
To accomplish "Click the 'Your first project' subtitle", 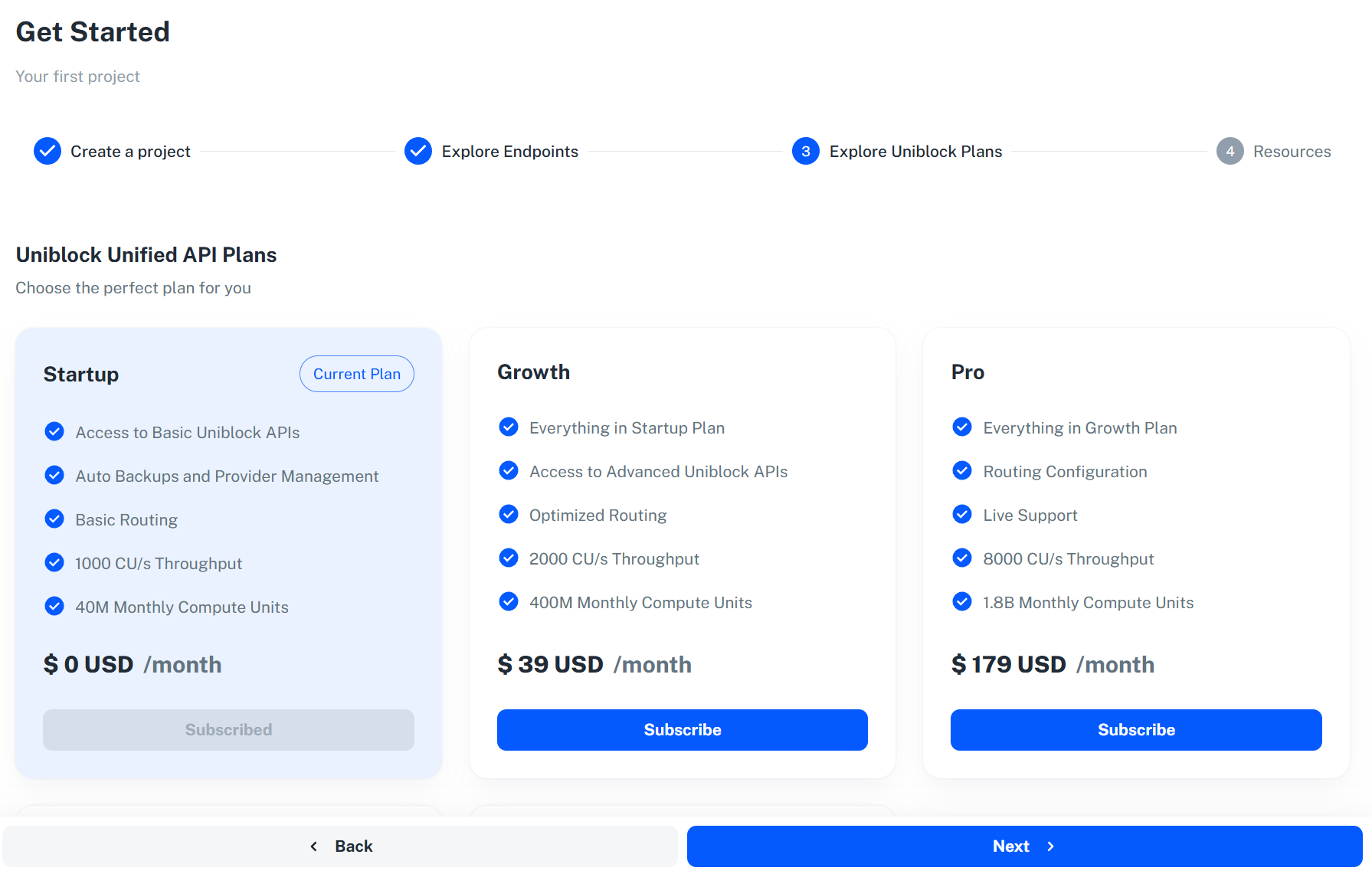I will (x=77, y=77).
